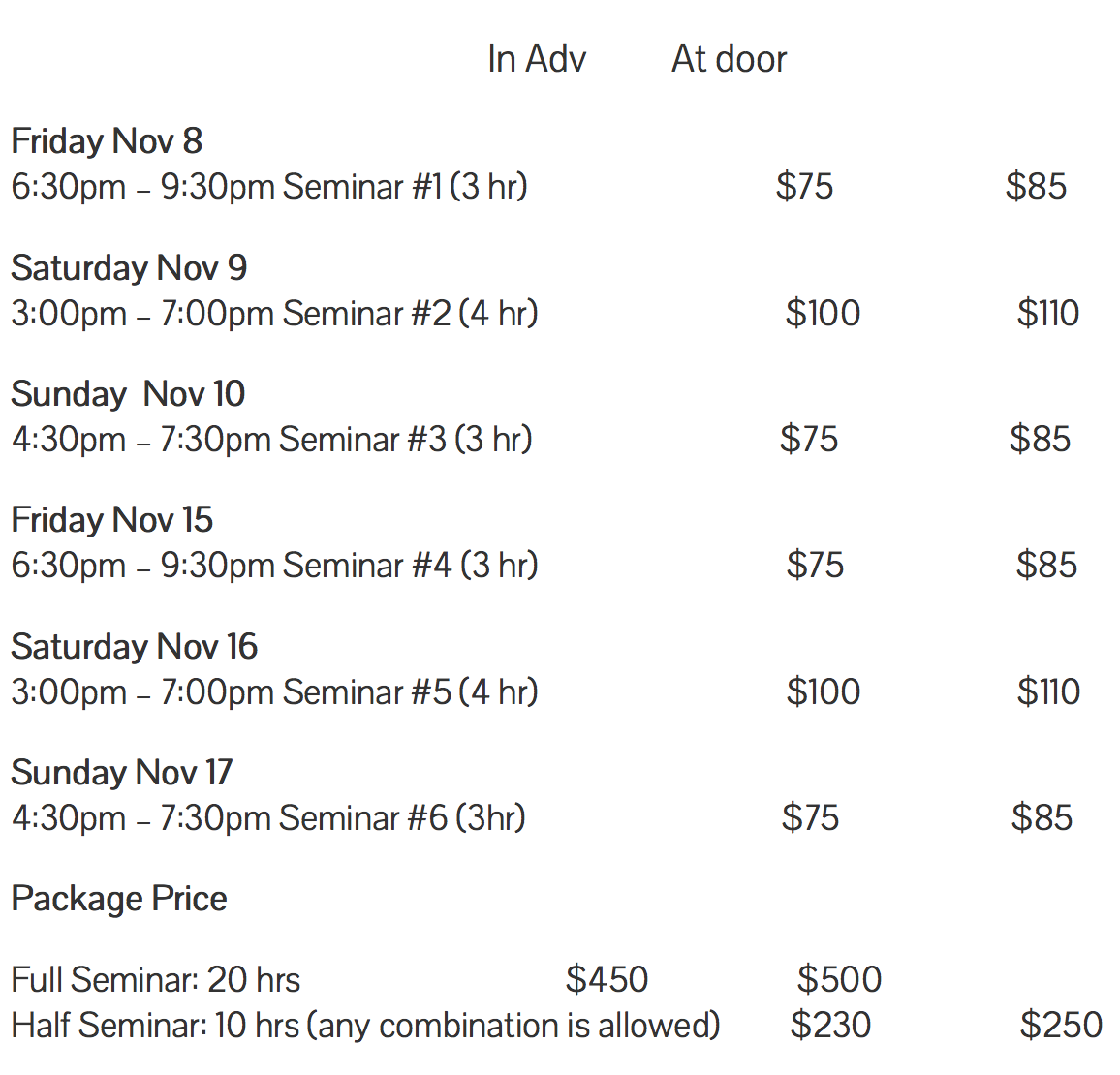Click the $110 price for Seminar #5
This screenshot has width=1120, height=1075.
[1048, 692]
